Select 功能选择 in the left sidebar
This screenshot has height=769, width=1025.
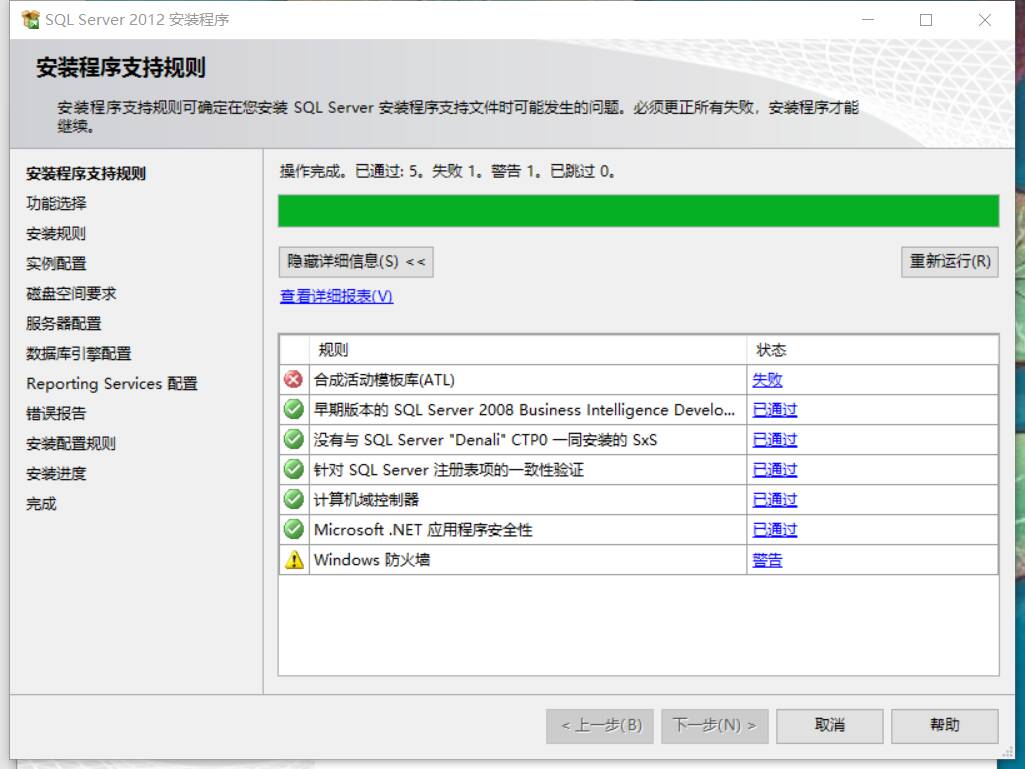(x=55, y=203)
